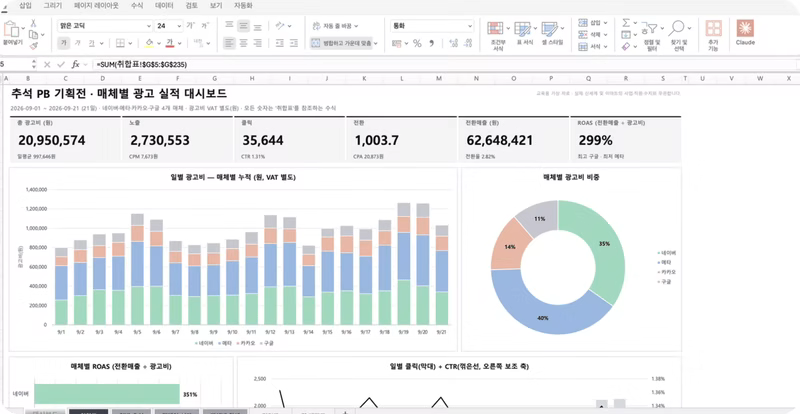Image resolution: width=800 pixels, height=414 pixels.
Task: Open the View (보기) ribbon tab
Action: 216,6
